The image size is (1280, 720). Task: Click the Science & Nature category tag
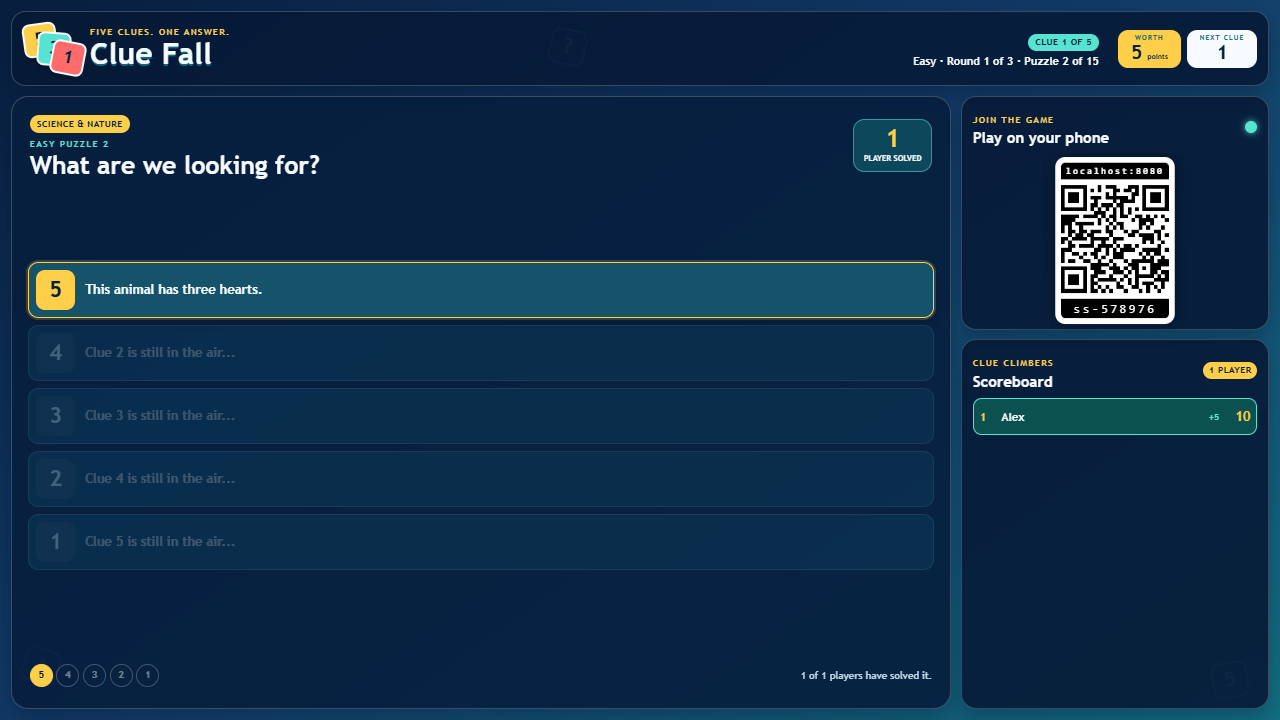click(80, 124)
